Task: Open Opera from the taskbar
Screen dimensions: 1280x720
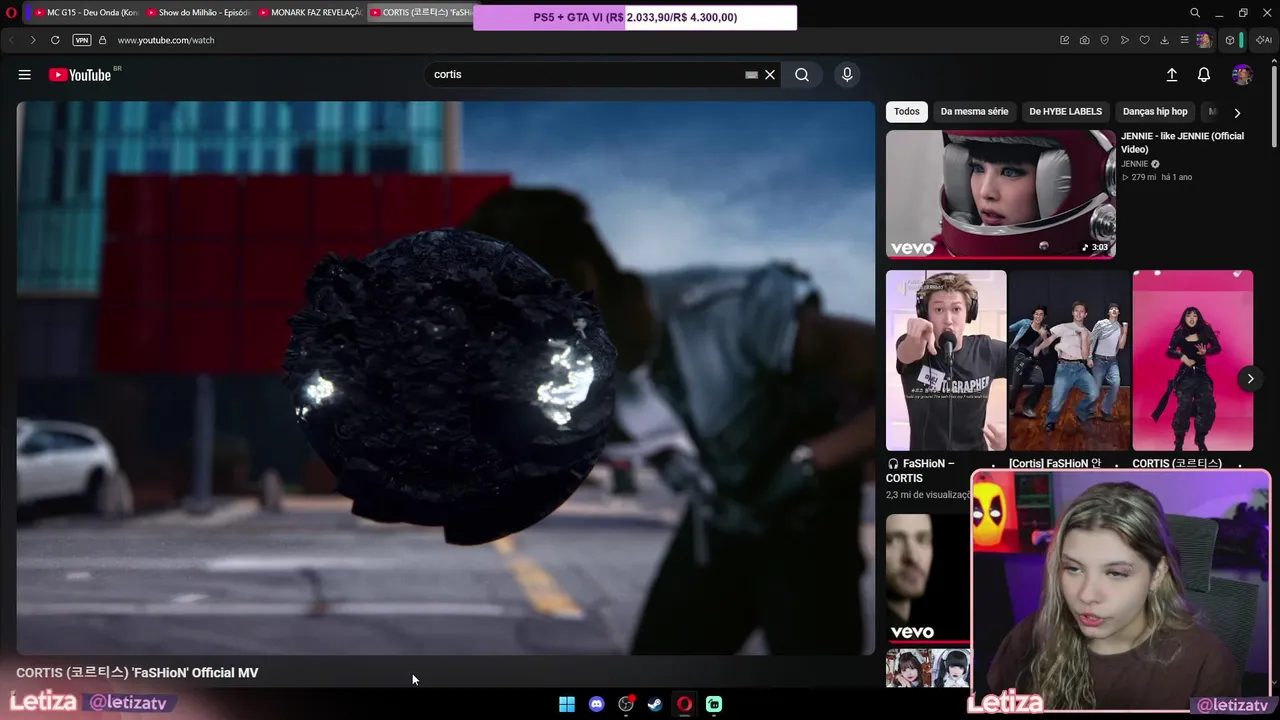Action: tap(684, 704)
